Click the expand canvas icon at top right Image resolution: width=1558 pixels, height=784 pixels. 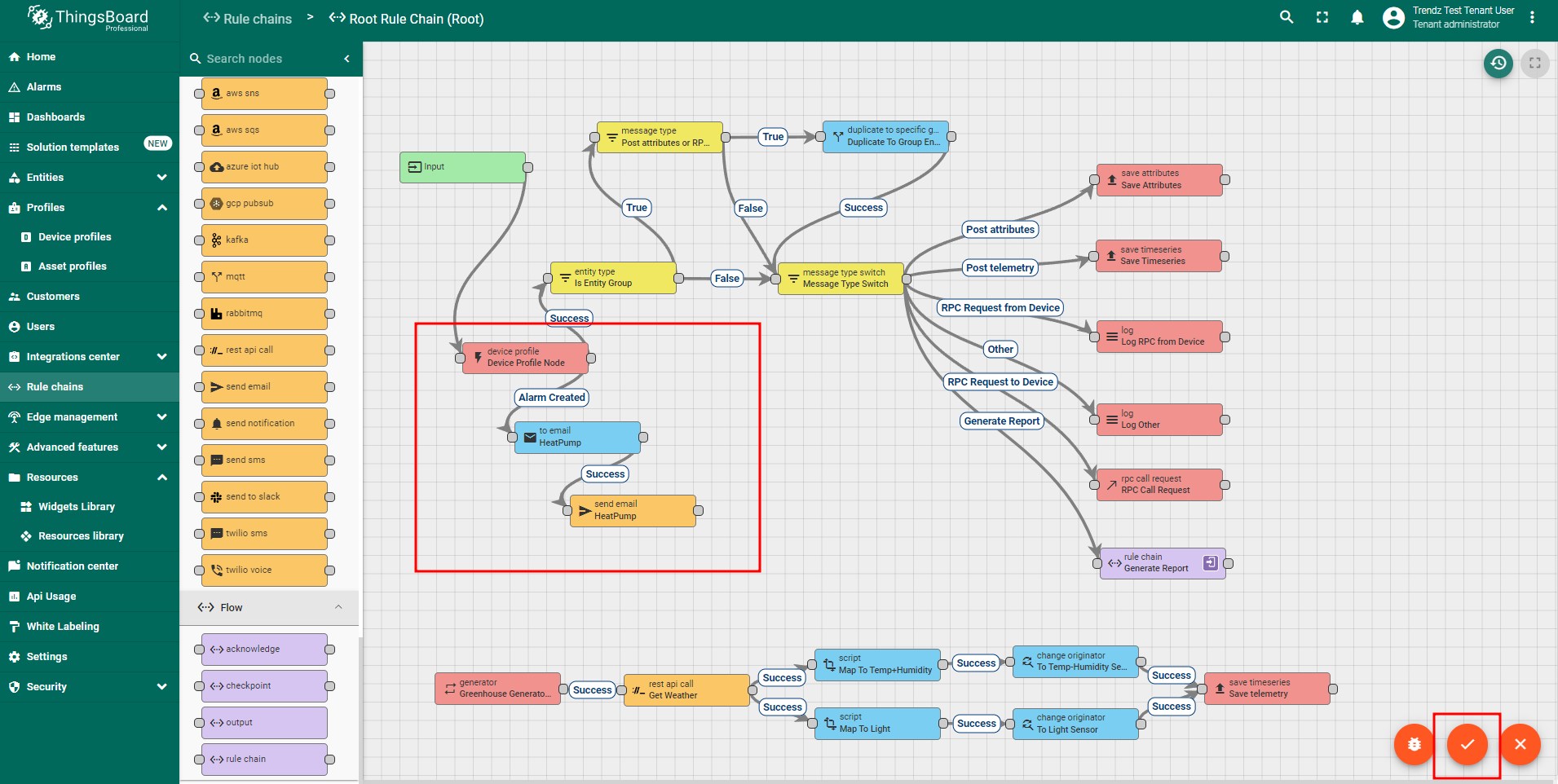tap(1535, 63)
